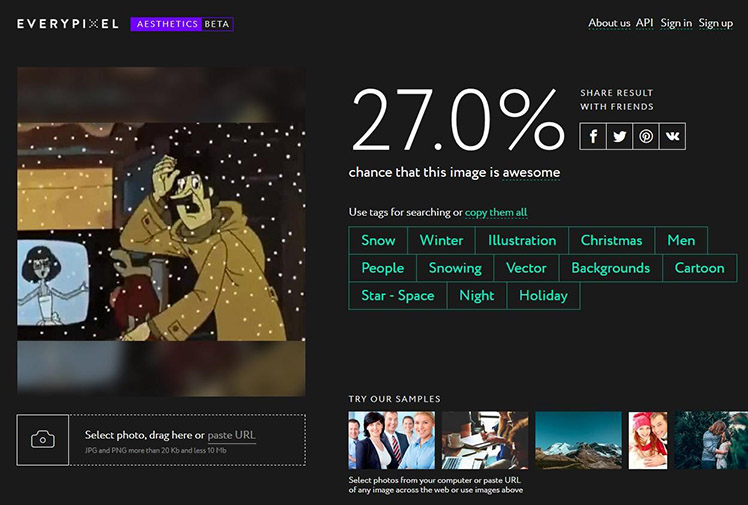Select the Star - Space tag

tap(398, 296)
